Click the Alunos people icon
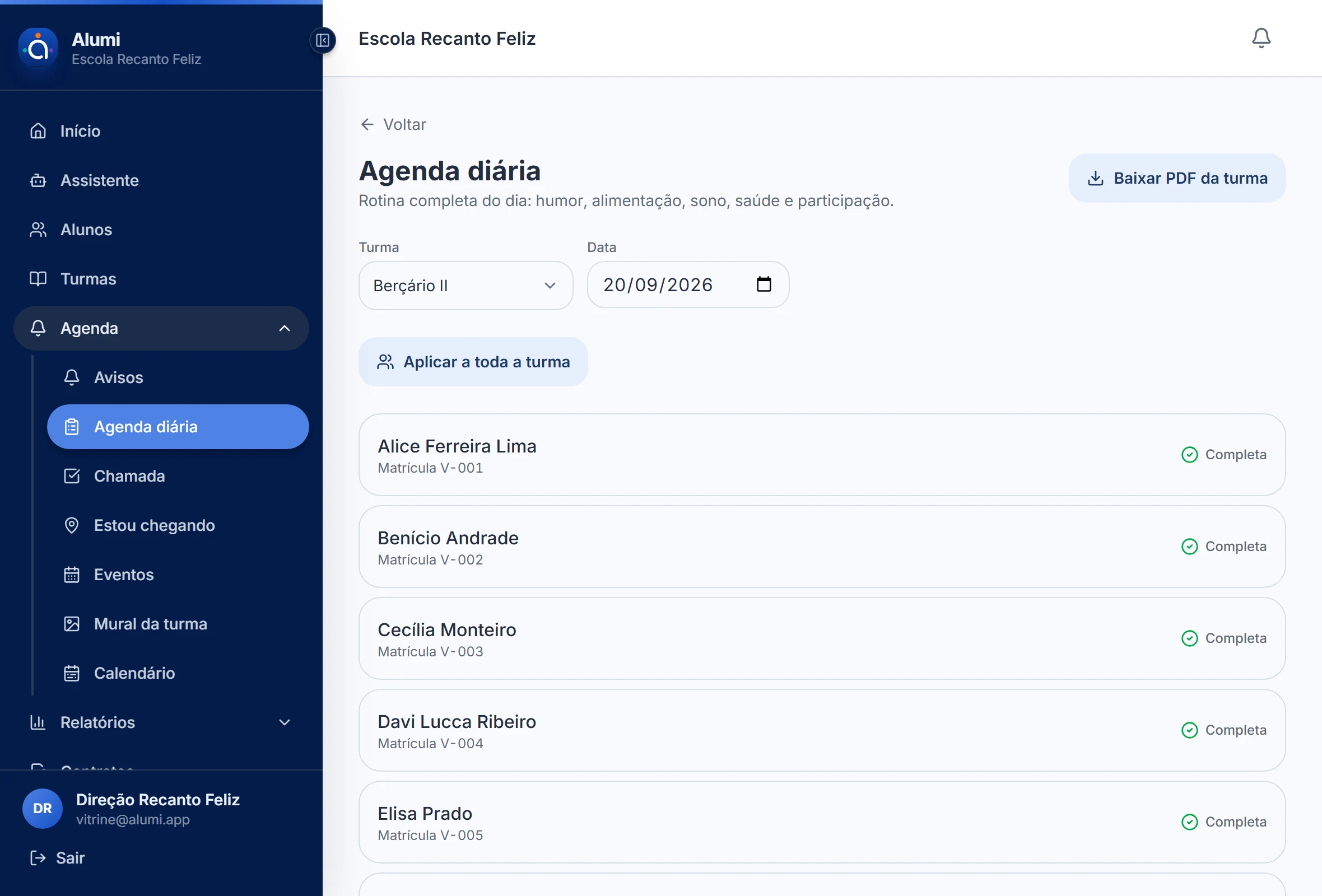 38,230
